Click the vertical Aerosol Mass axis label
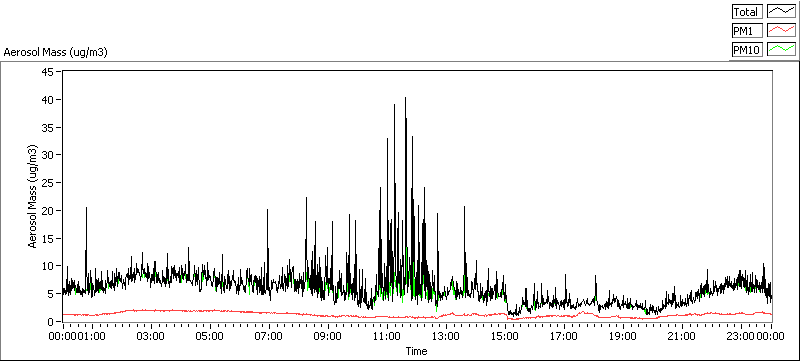Image resolution: width=800 pixels, height=361 pixels. click(x=33, y=196)
